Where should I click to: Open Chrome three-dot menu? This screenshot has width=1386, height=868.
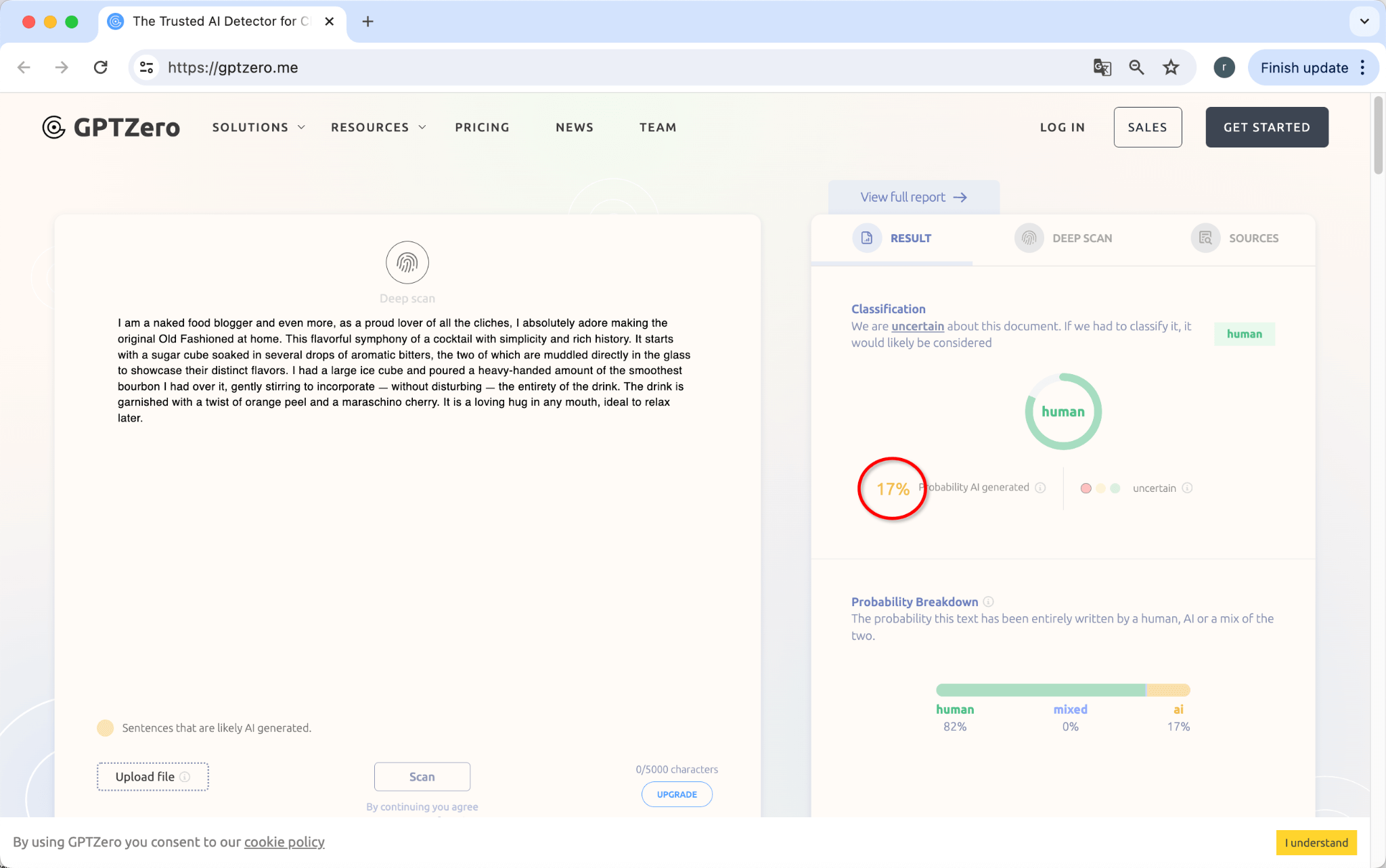pyautogui.click(x=1362, y=68)
